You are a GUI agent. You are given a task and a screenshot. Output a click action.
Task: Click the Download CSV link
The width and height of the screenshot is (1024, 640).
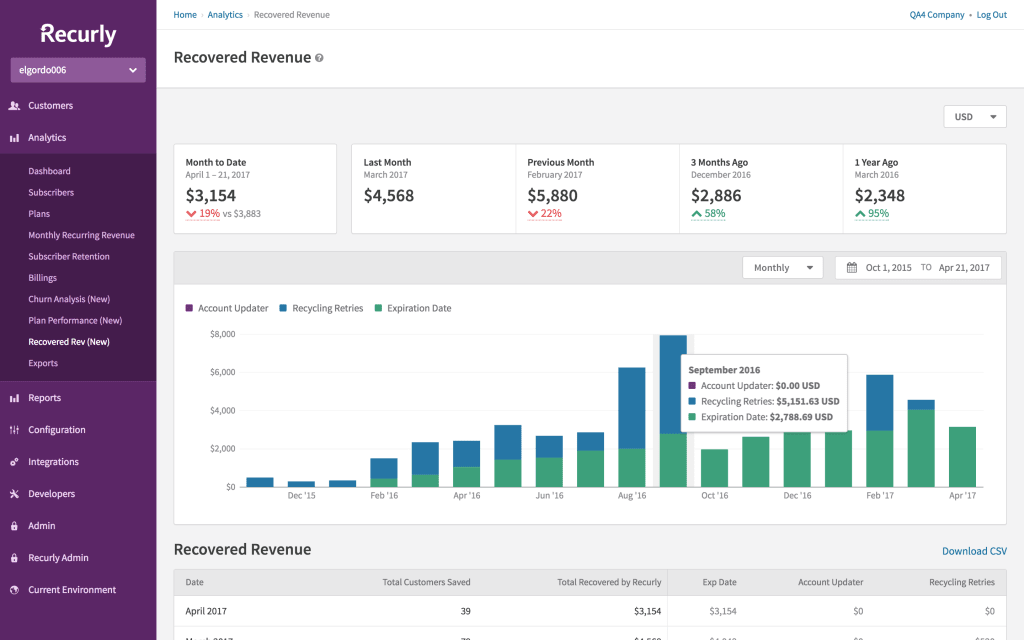973,551
